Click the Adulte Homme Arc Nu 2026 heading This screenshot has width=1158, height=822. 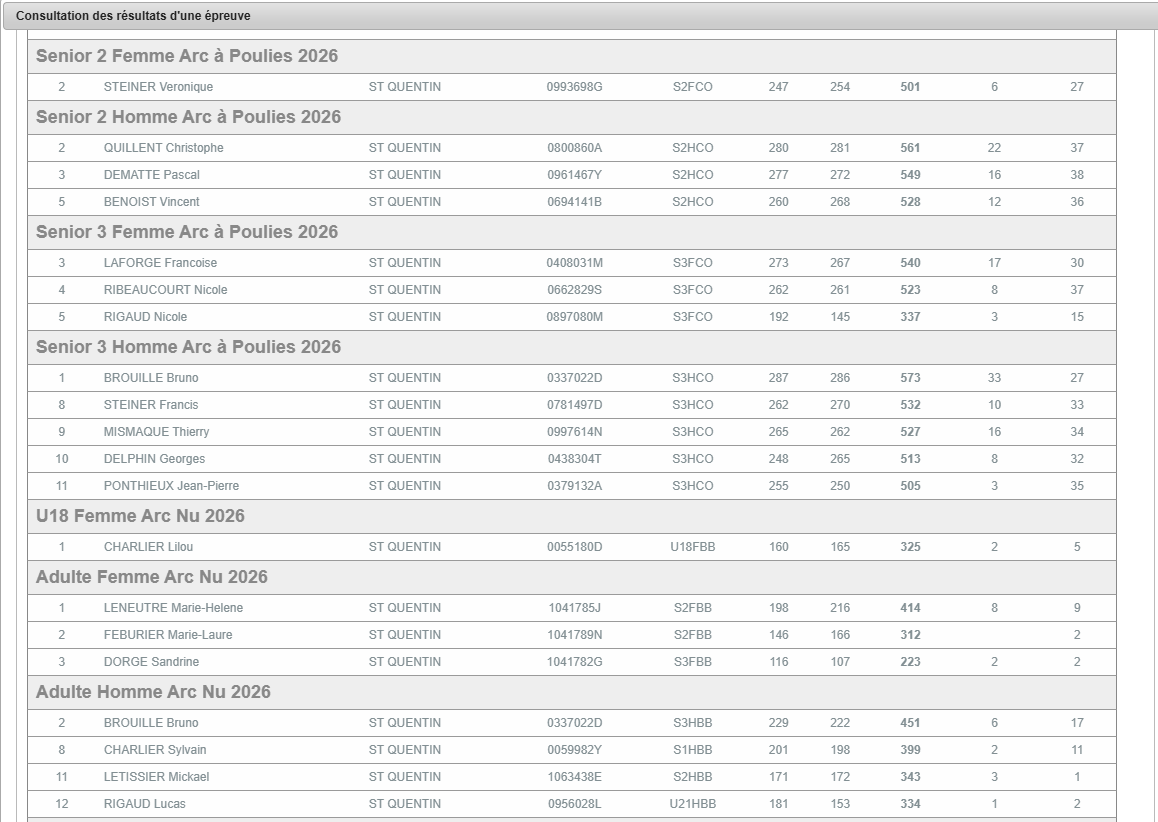[153, 692]
